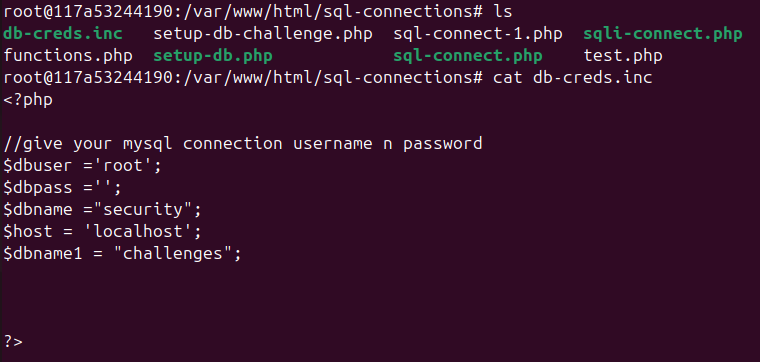Click the 'cat db-creds.inc' command text
This screenshot has width=760, height=362.
point(572,78)
